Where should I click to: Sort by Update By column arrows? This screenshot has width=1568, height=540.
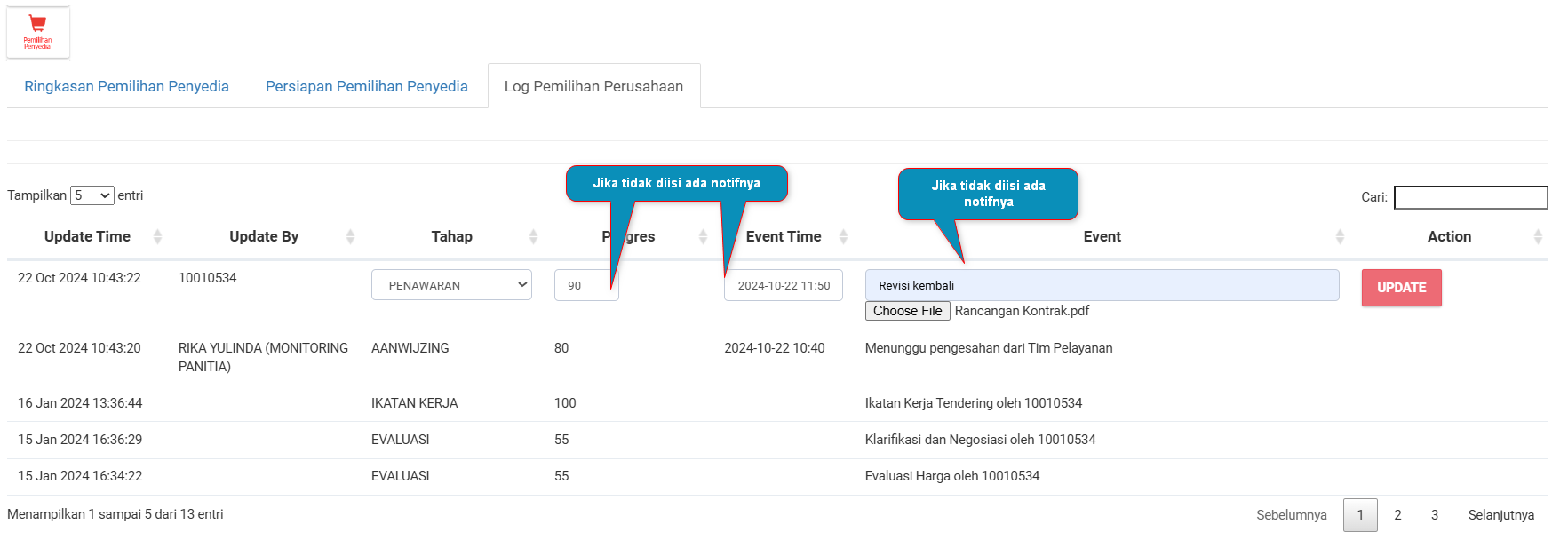[350, 236]
